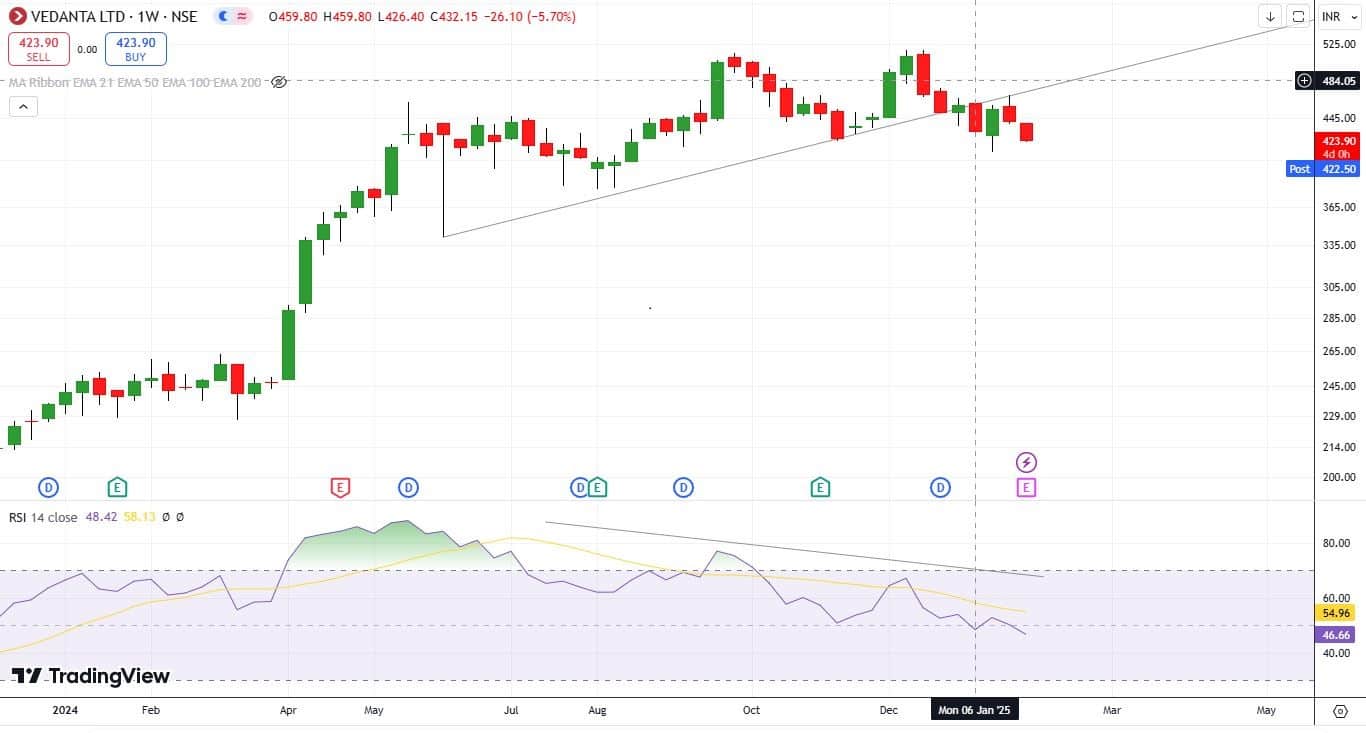Click the first blue D dividend marker

[48, 488]
